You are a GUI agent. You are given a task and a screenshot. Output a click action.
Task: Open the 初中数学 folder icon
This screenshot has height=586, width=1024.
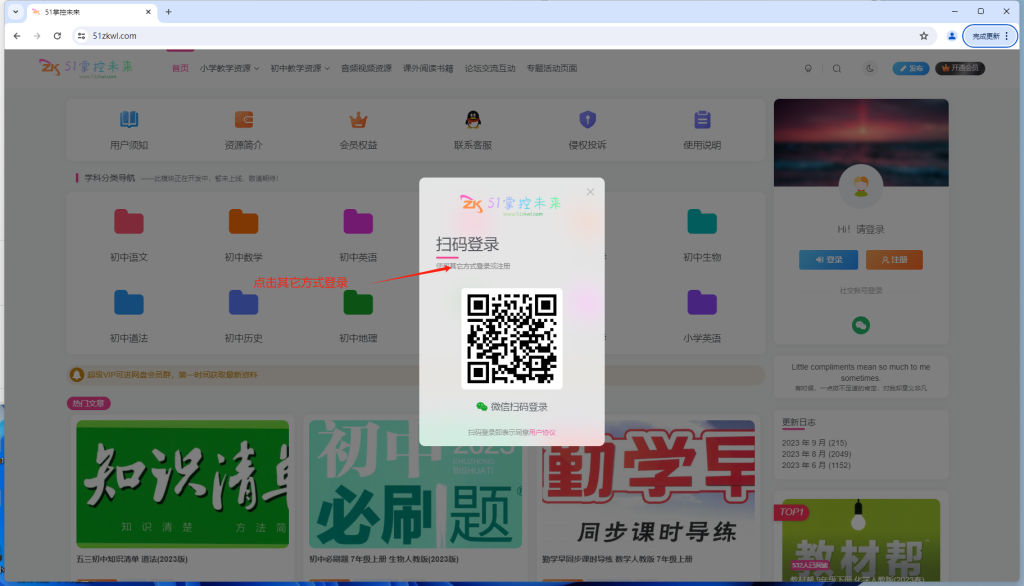point(242,220)
